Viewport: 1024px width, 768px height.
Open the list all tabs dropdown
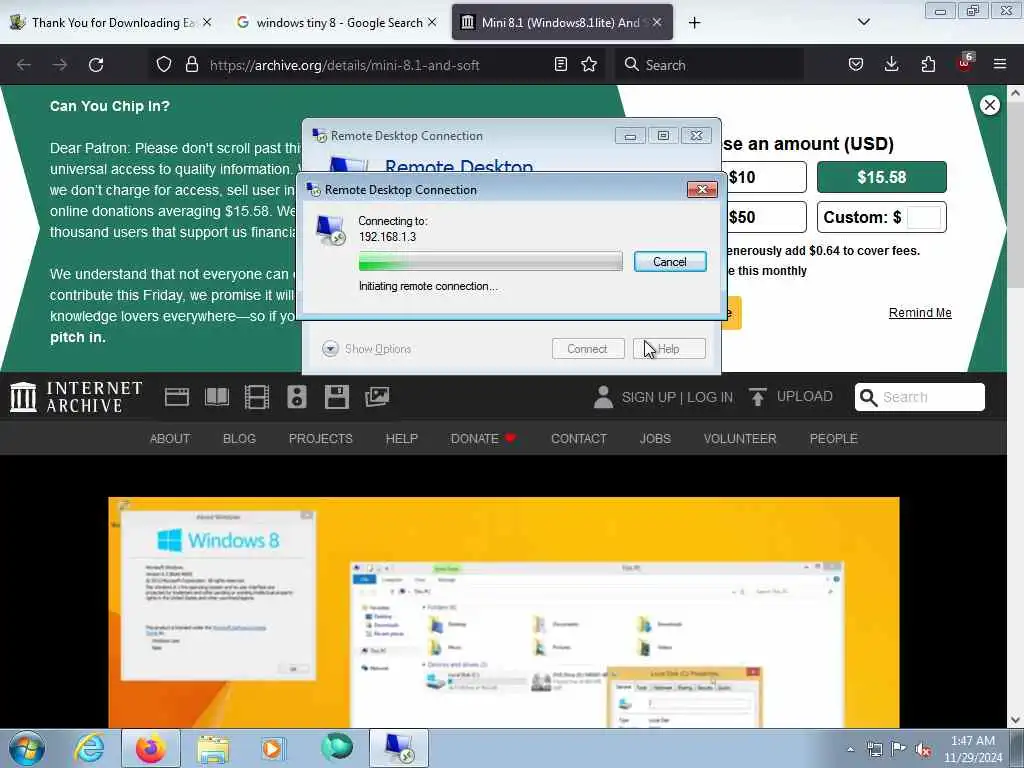[x=863, y=22]
